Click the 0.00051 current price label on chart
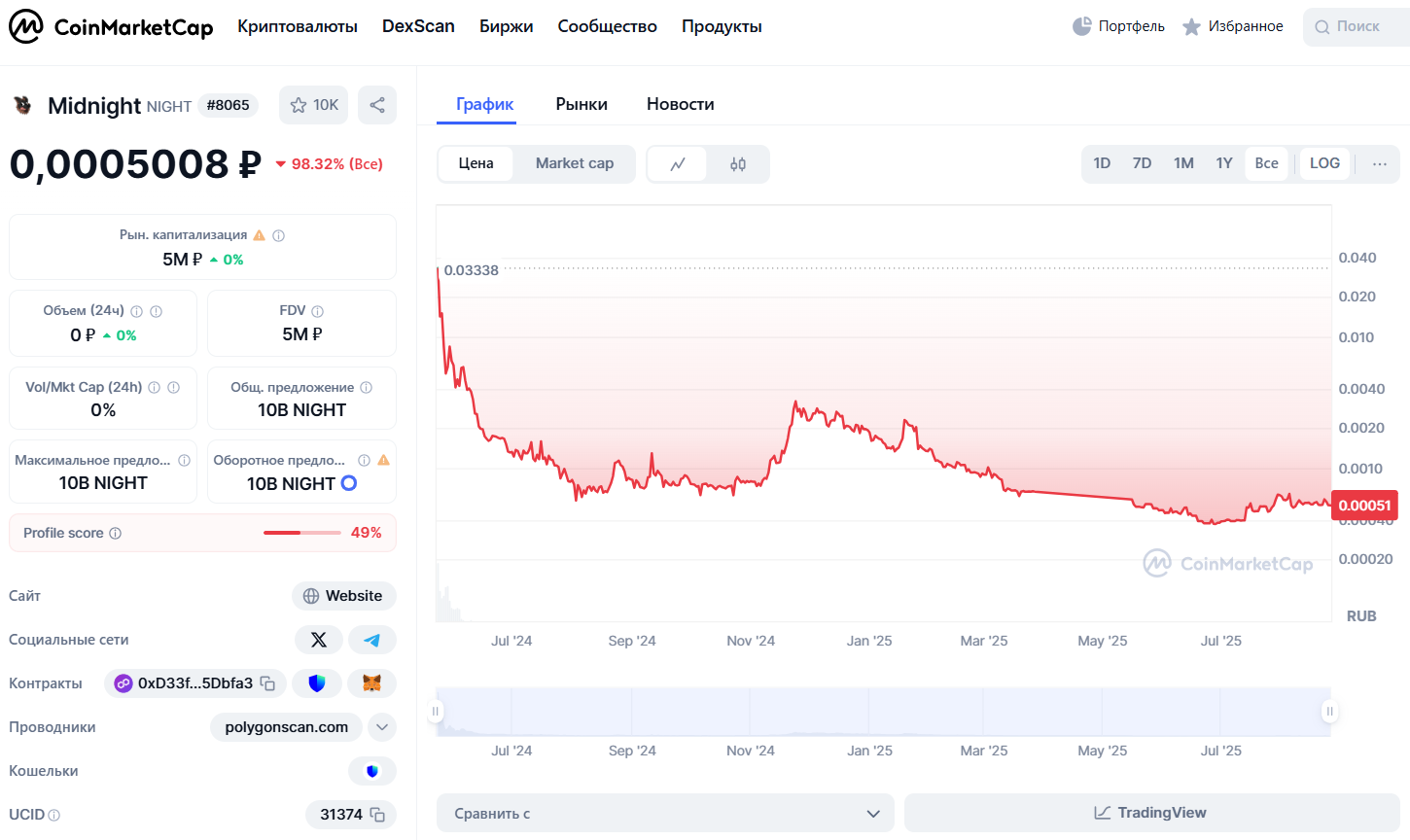The height and width of the screenshot is (840, 1410). pyautogui.click(x=1364, y=505)
